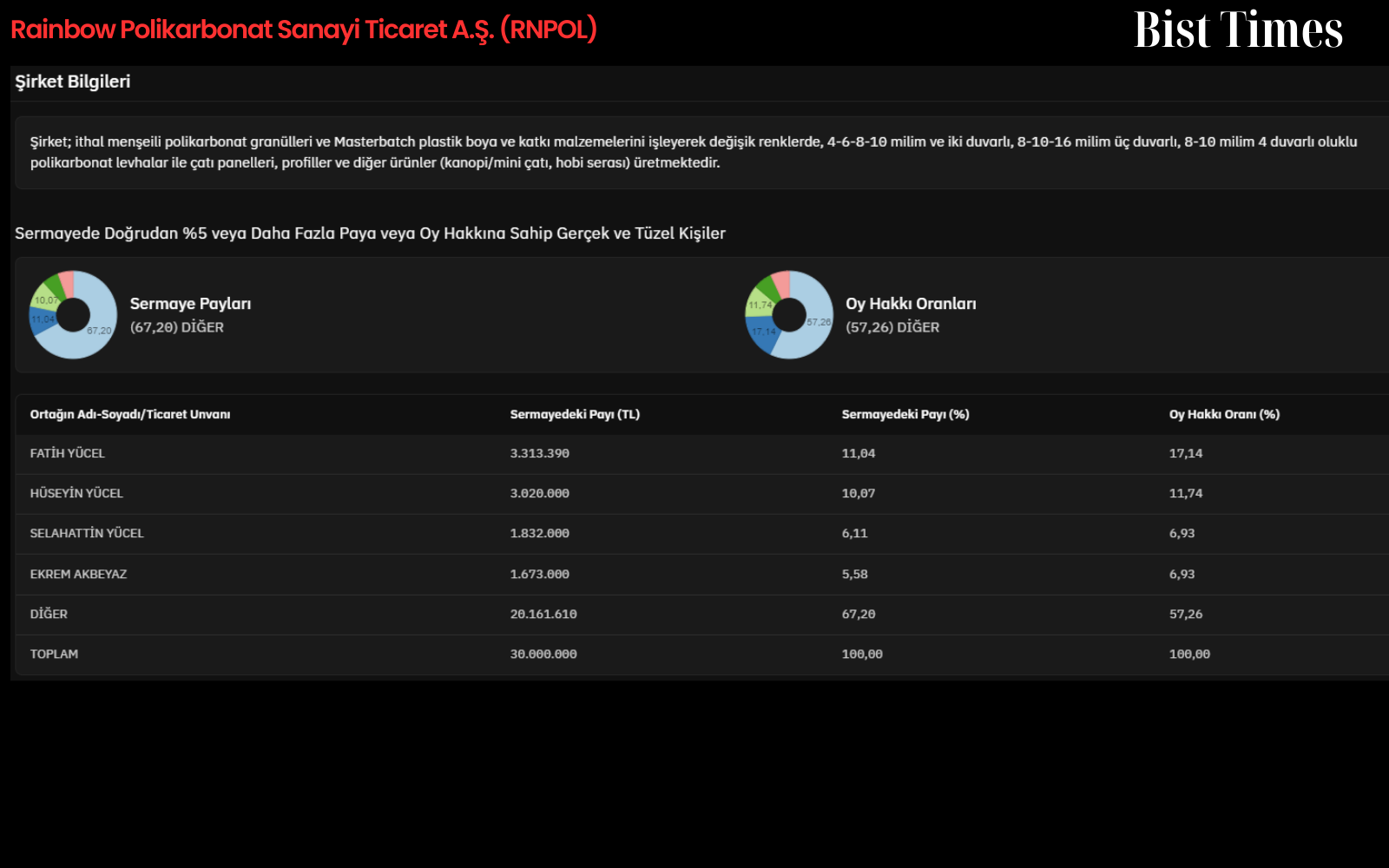
Task: Click the Sermayedeki Payı (TL) column header
Action: pyautogui.click(x=575, y=414)
